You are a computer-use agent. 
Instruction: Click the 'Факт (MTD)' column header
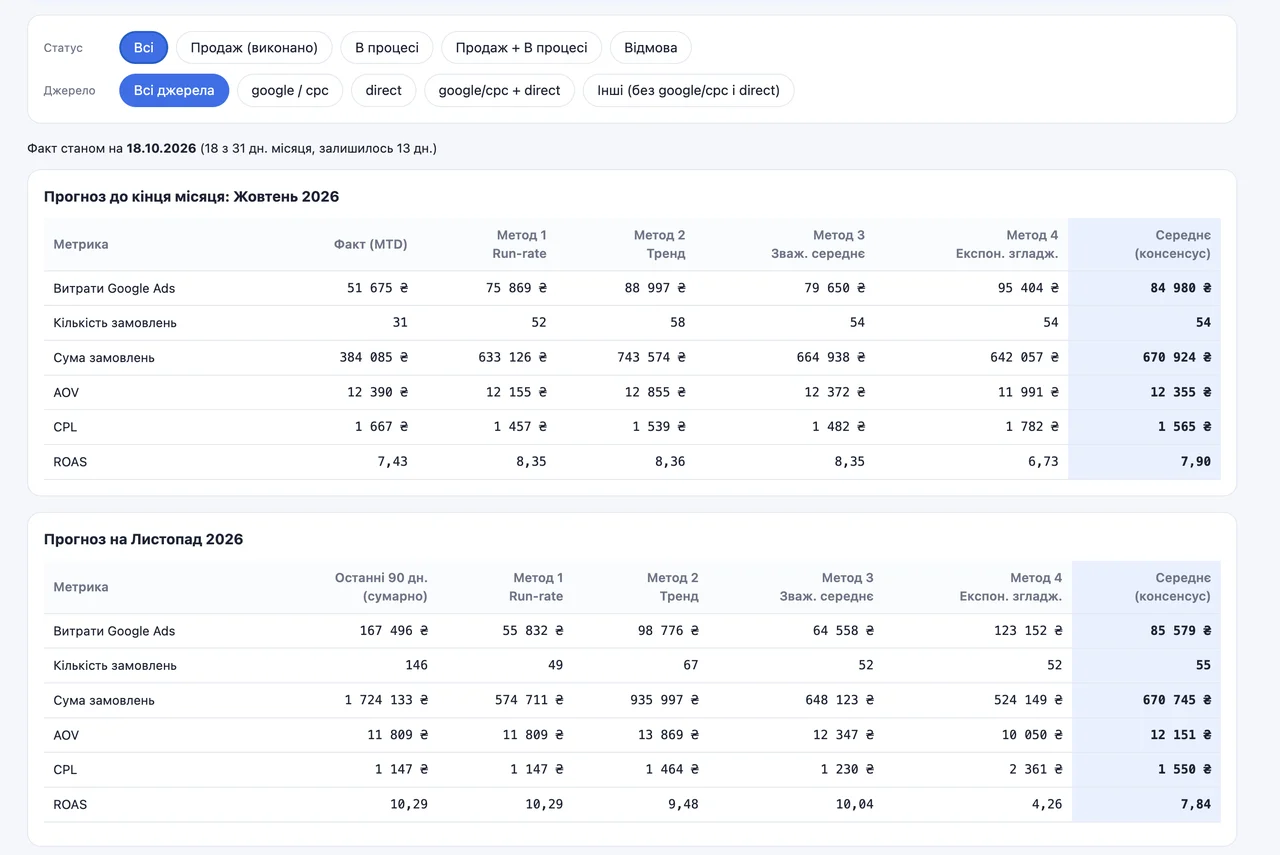coord(370,244)
